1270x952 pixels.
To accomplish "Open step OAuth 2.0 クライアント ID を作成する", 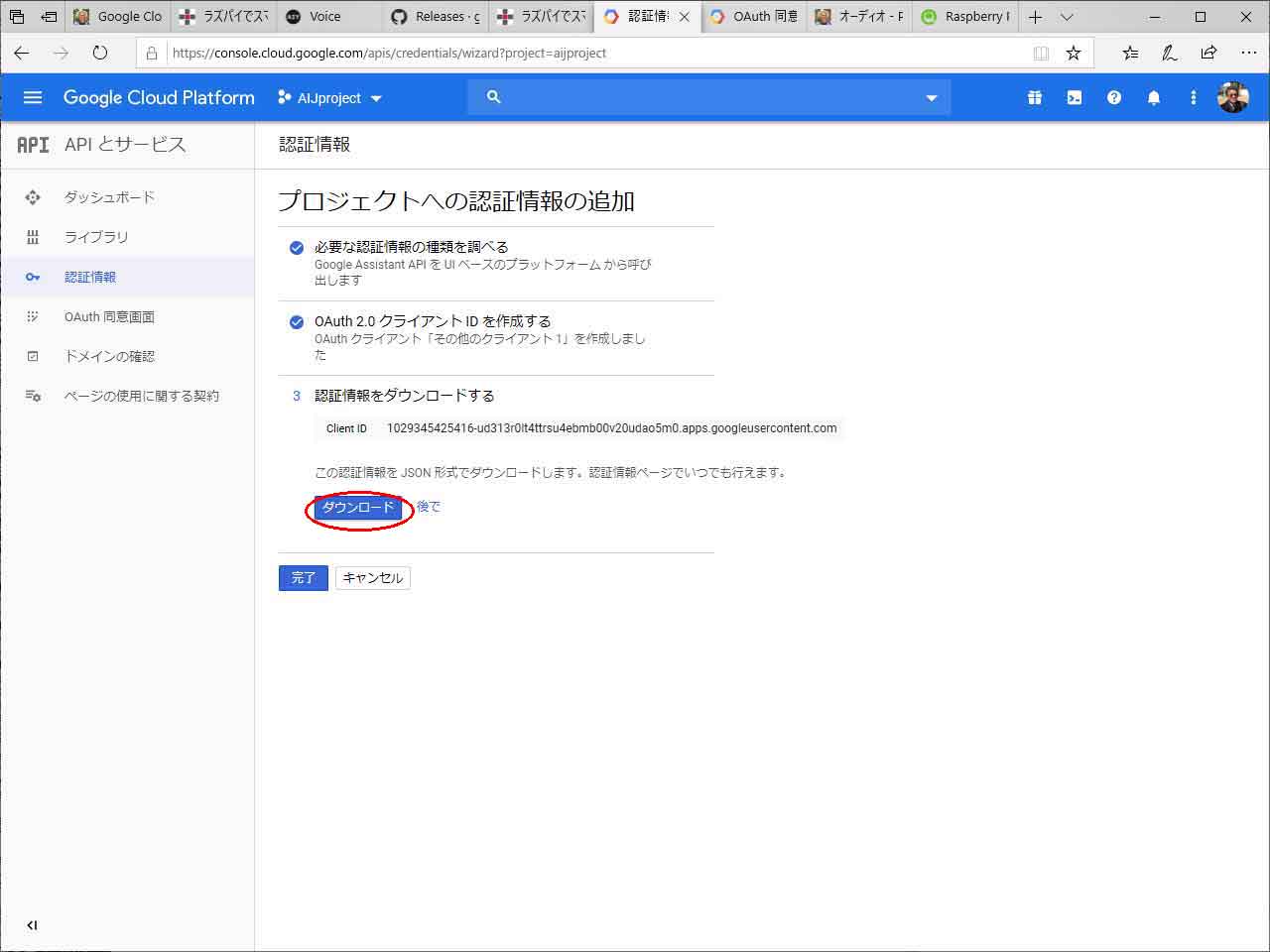I will [x=433, y=321].
